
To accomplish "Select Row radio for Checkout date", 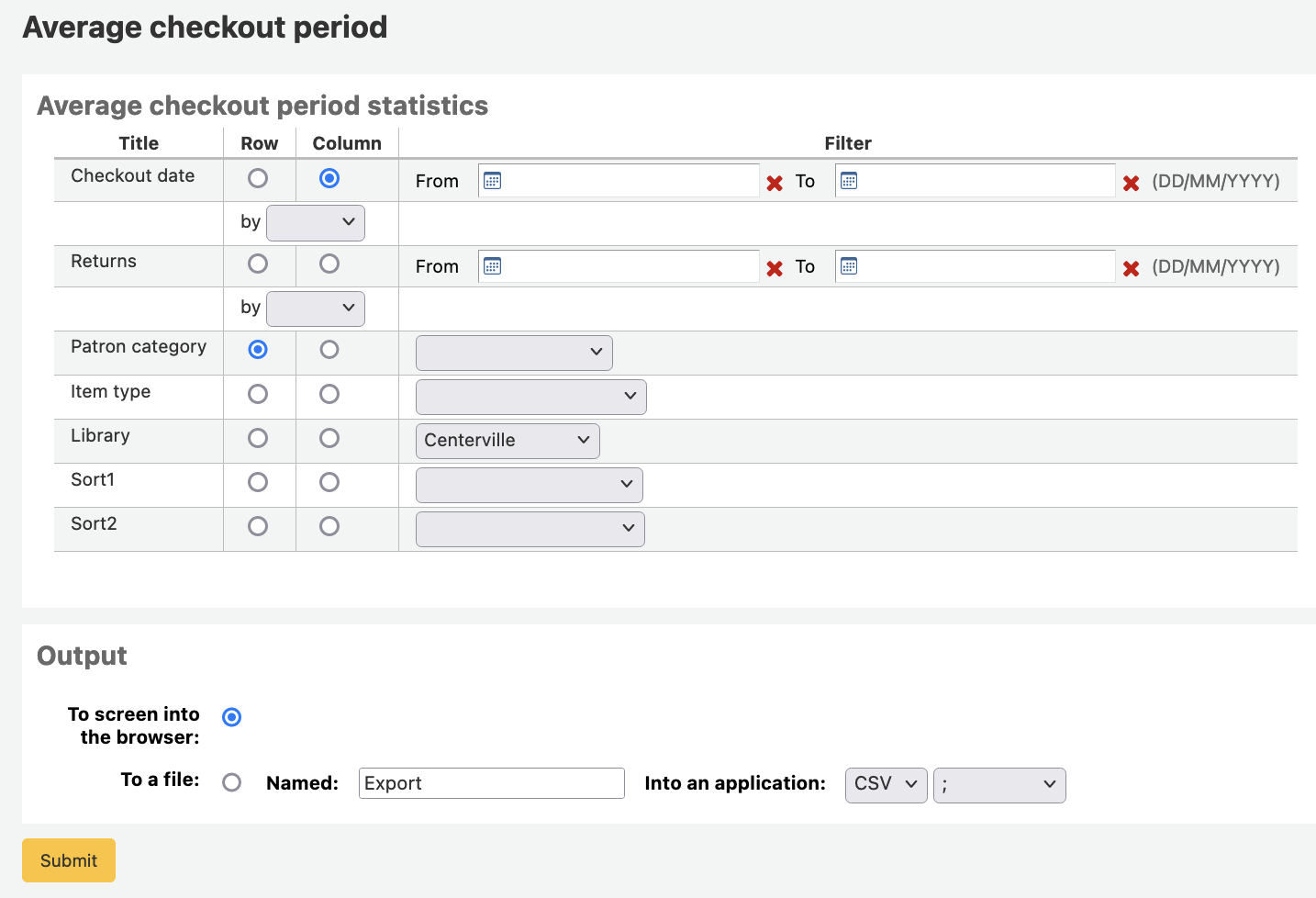I will [258, 178].
